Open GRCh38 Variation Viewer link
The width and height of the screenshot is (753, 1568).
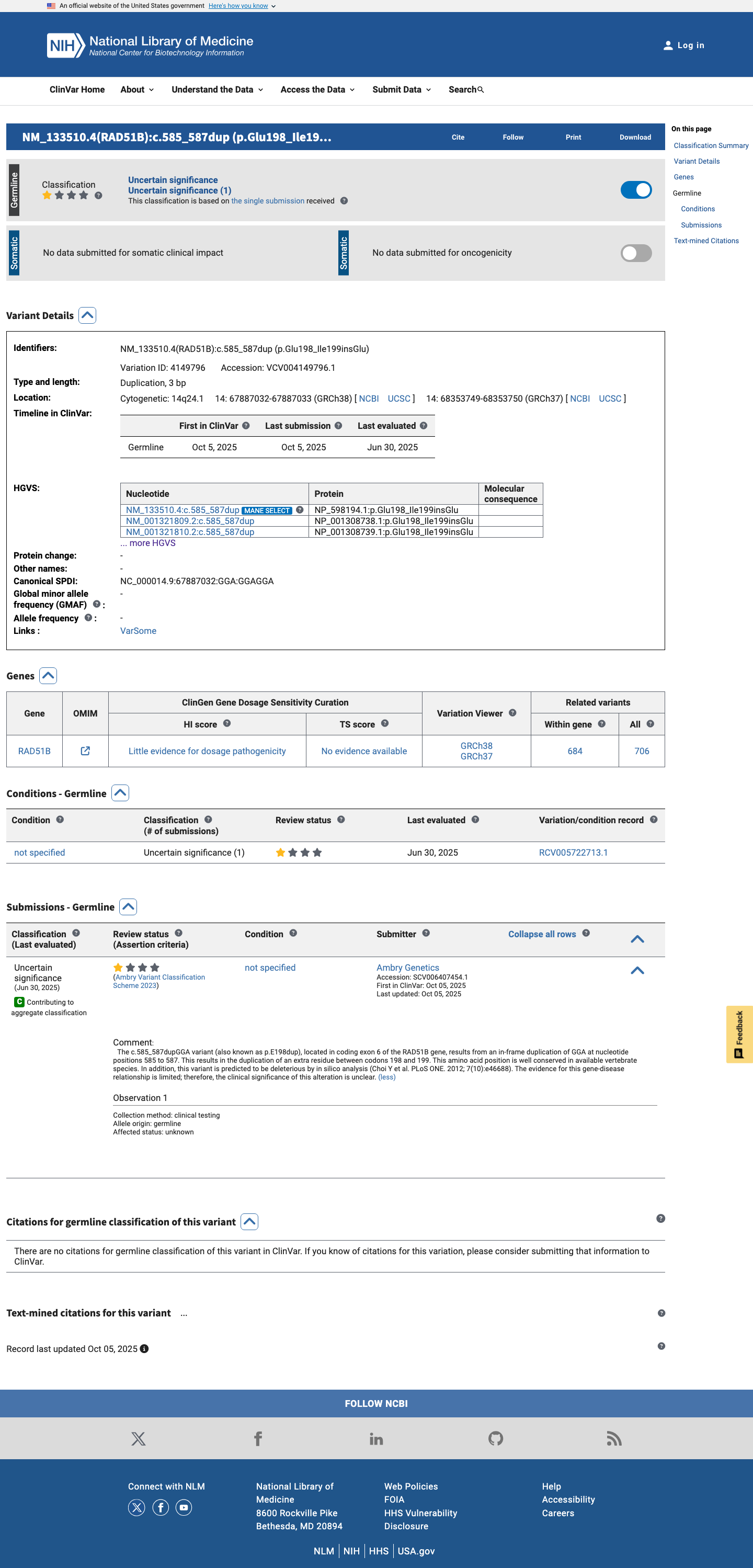(476, 746)
